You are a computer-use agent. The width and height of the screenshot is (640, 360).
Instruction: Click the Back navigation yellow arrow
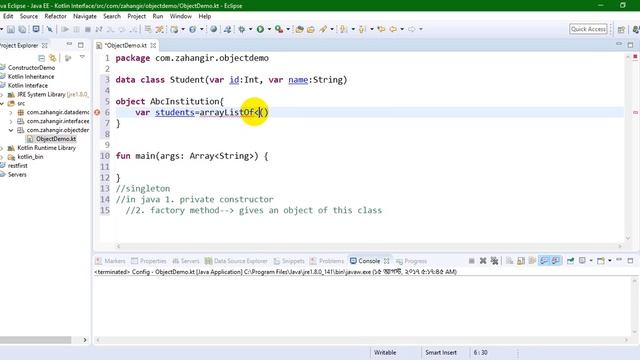[393, 29]
